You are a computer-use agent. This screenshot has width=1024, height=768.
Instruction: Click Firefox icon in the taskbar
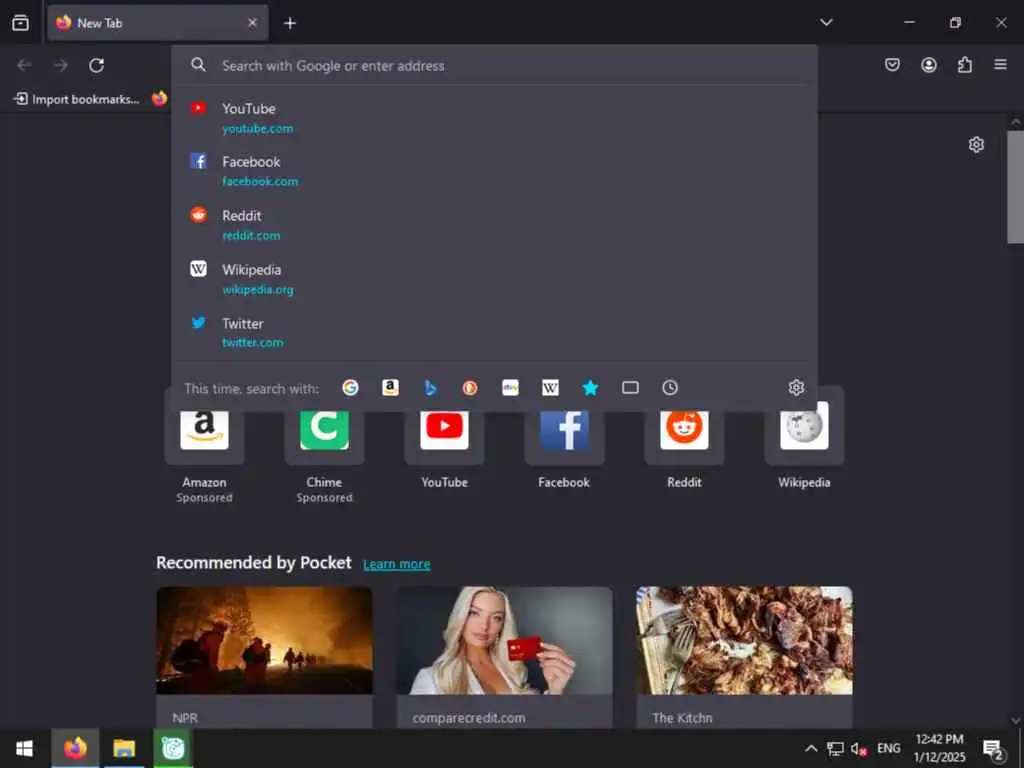75,748
